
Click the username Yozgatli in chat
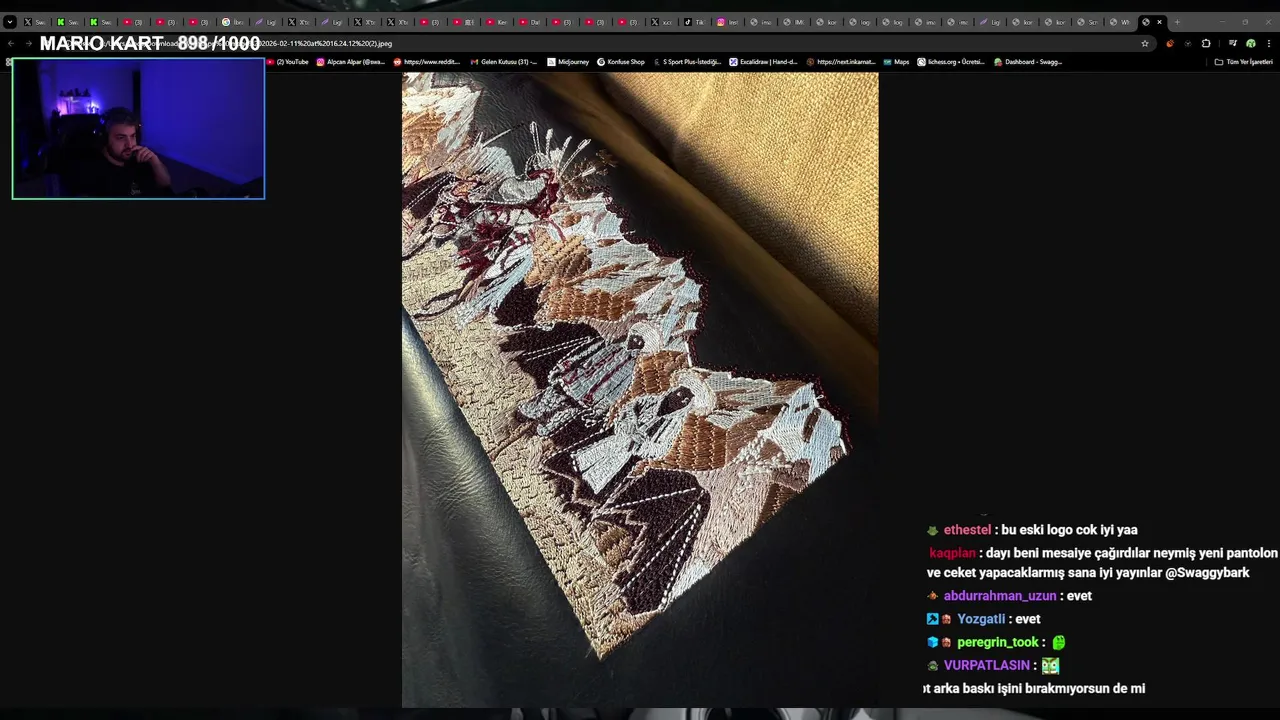tap(981, 619)
